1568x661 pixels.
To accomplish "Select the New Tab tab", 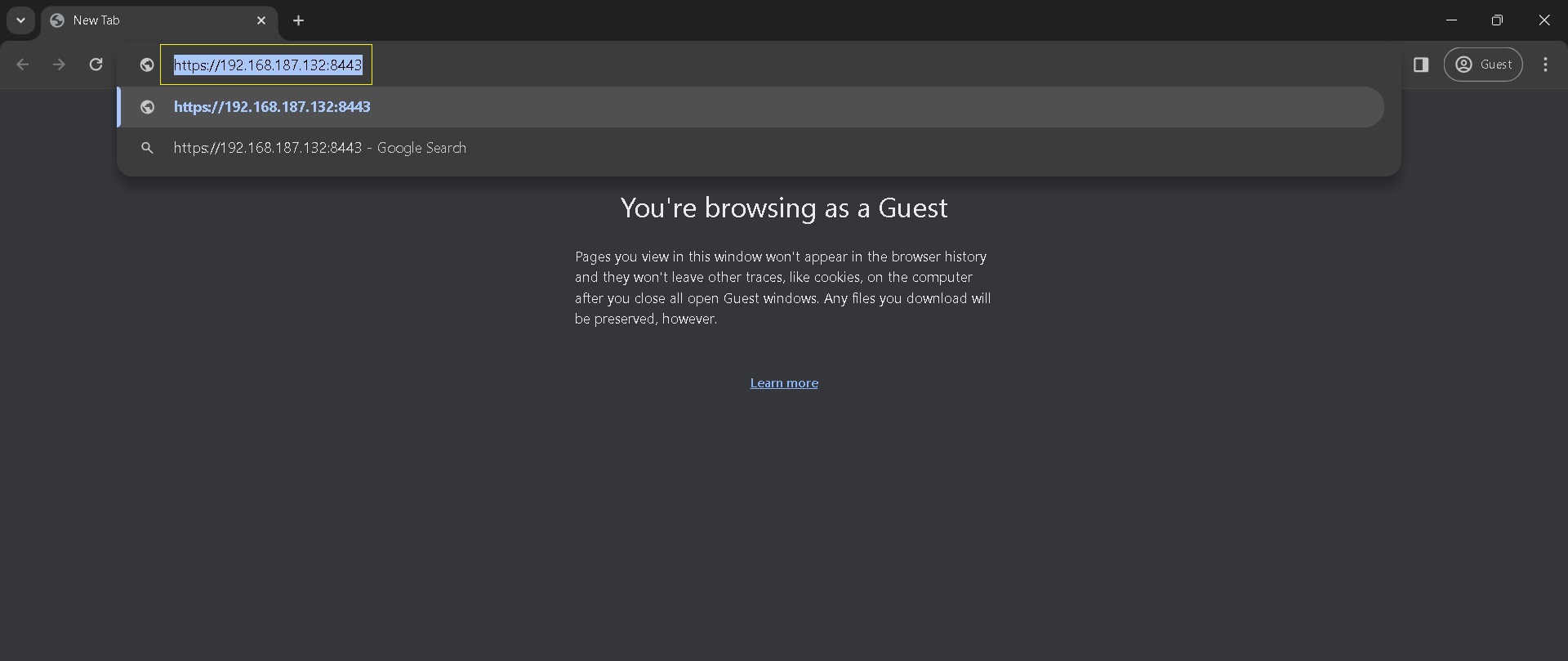I will (147, 20).
